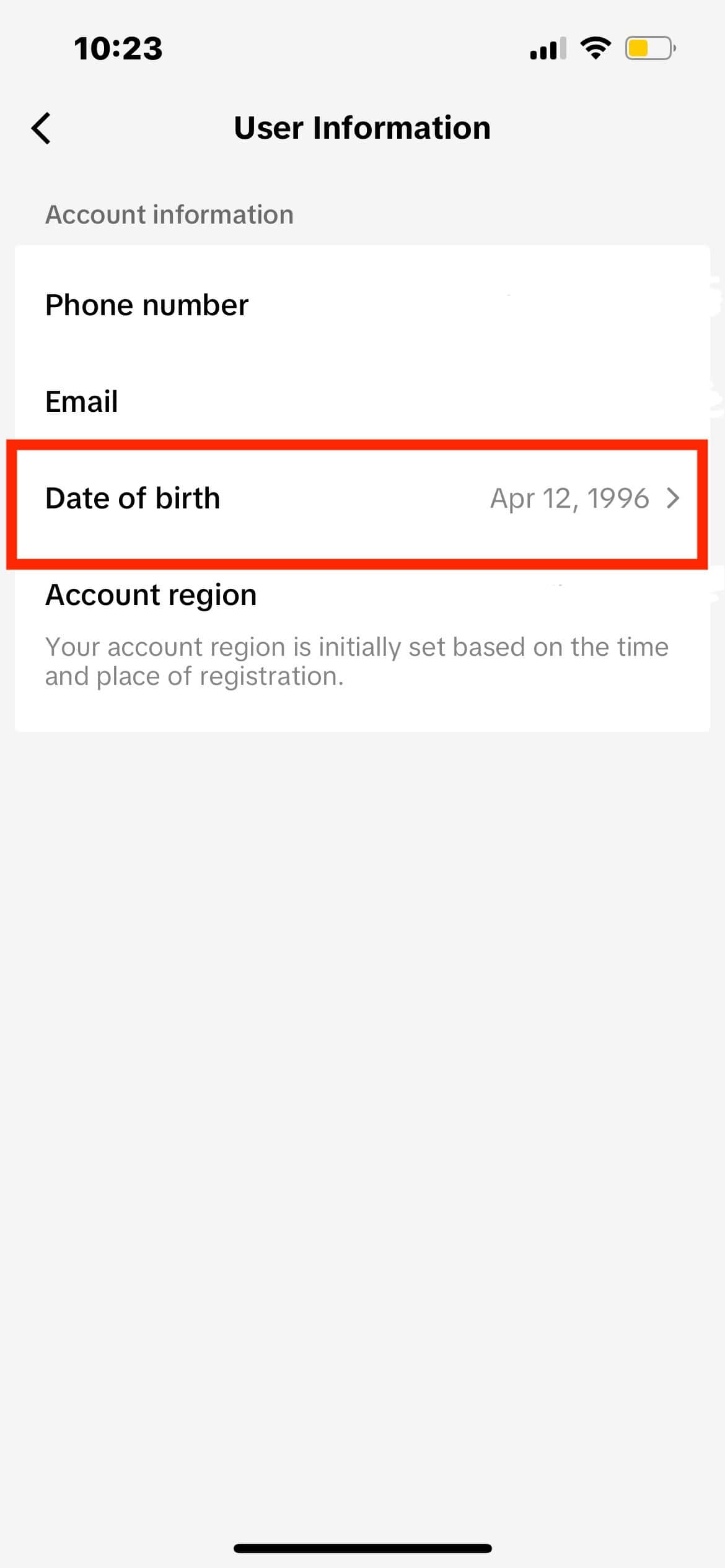
Task: Tap the Wi-Fi status icon
Action: (595, 48)
